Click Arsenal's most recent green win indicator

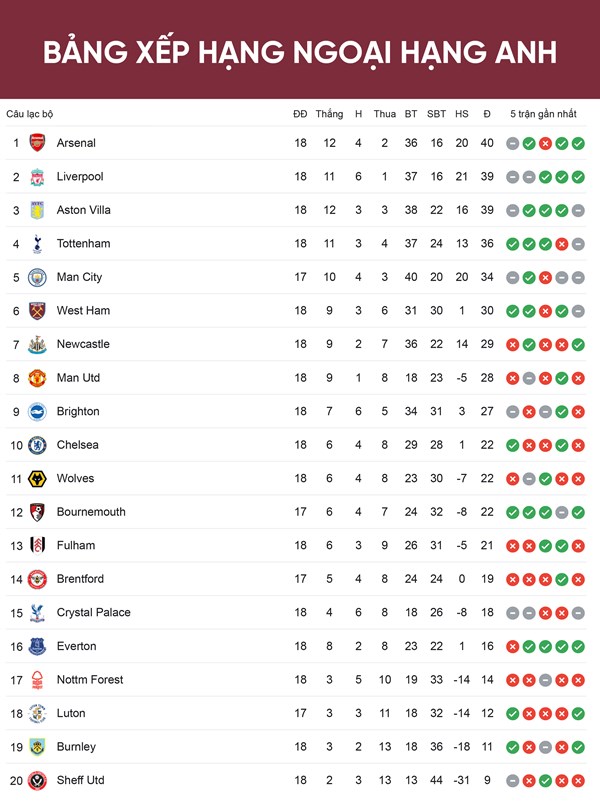pos(578,144)
